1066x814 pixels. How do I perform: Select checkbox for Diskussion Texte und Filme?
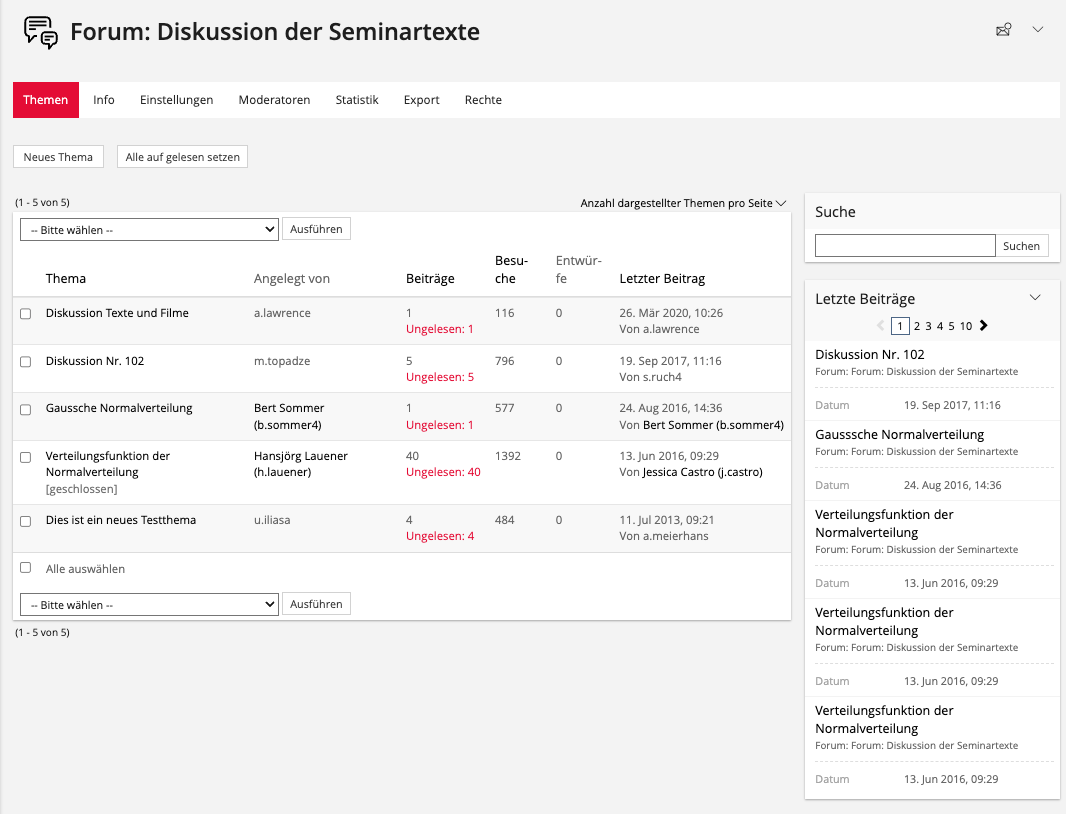coord(26,314)
